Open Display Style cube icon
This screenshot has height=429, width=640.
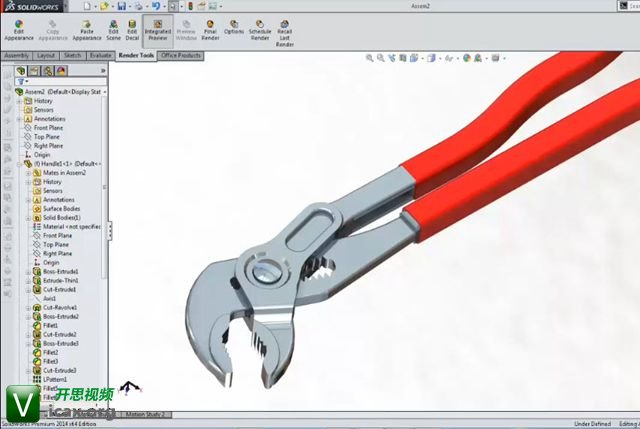pos(431,58)
